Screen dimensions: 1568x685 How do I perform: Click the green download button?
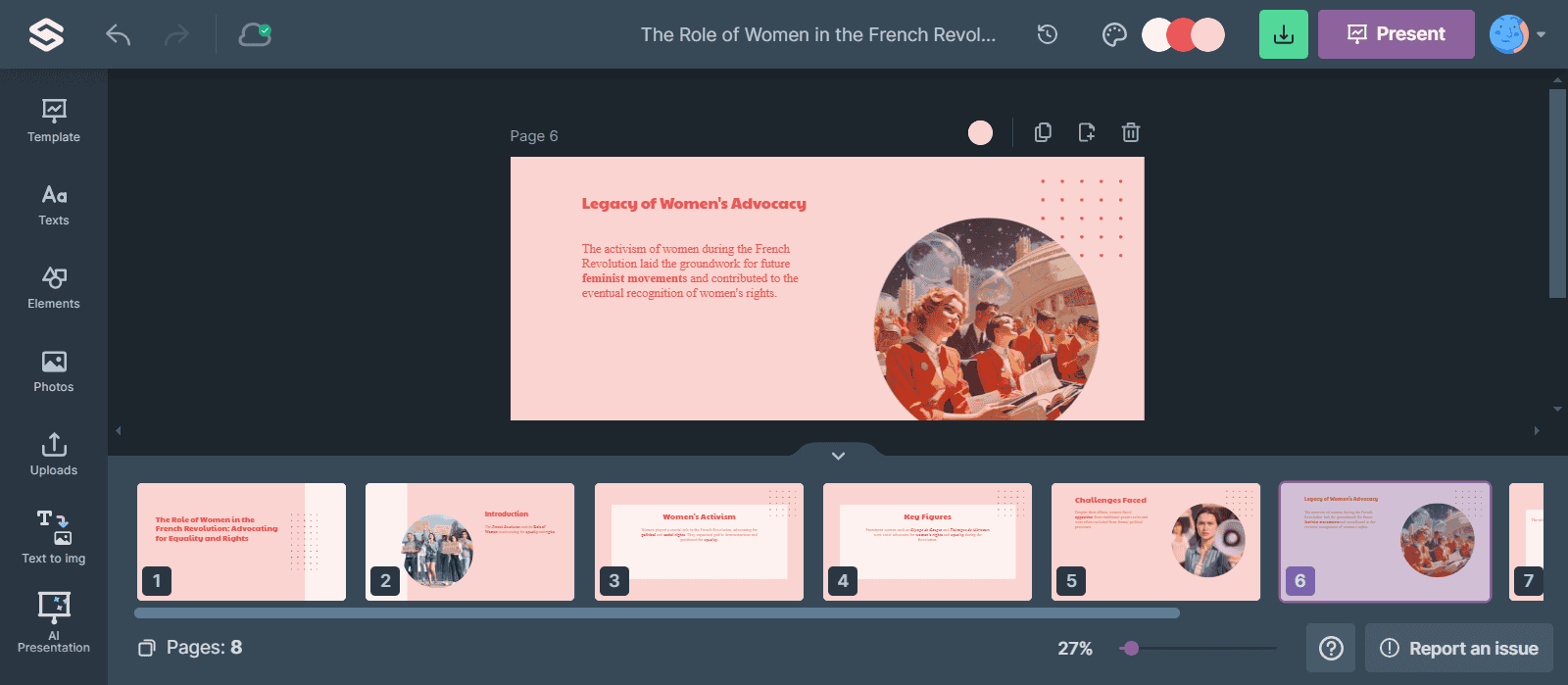pyautogui.click(x=1283, y=34)
